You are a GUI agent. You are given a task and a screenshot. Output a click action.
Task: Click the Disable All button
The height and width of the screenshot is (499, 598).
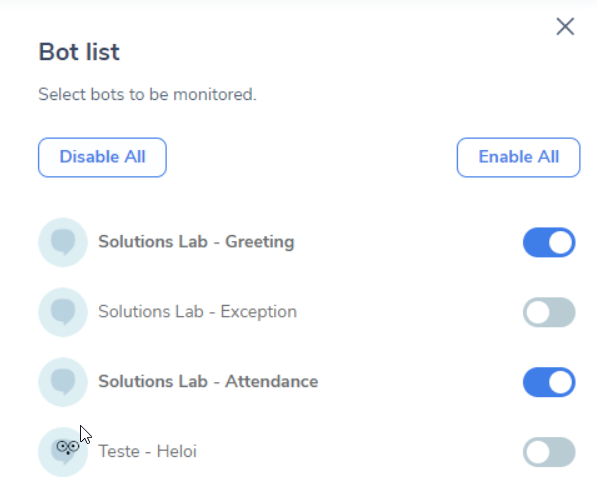102,157
